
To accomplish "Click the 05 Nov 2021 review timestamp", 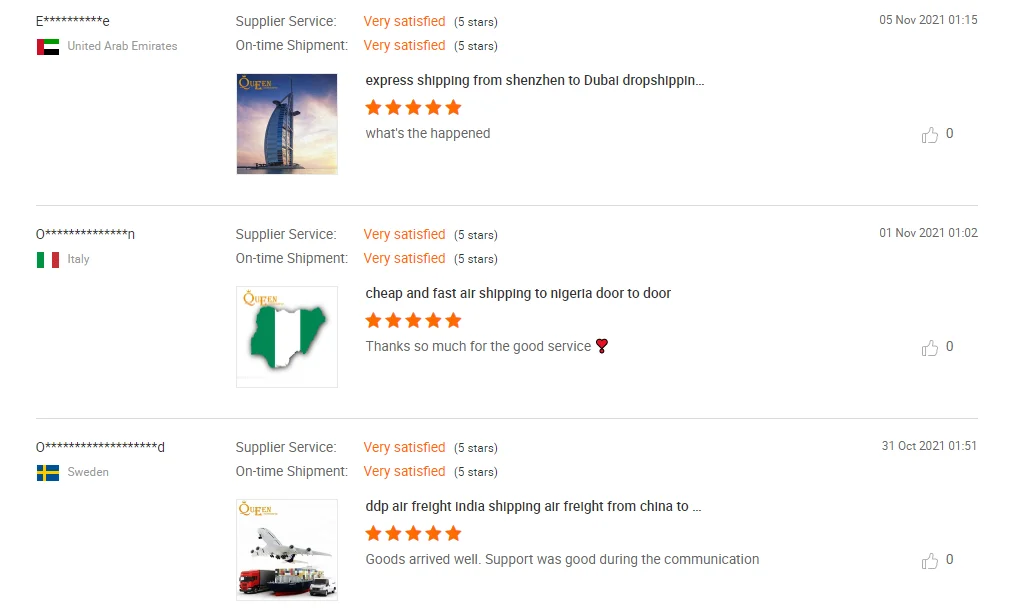I will click(928, 20).
